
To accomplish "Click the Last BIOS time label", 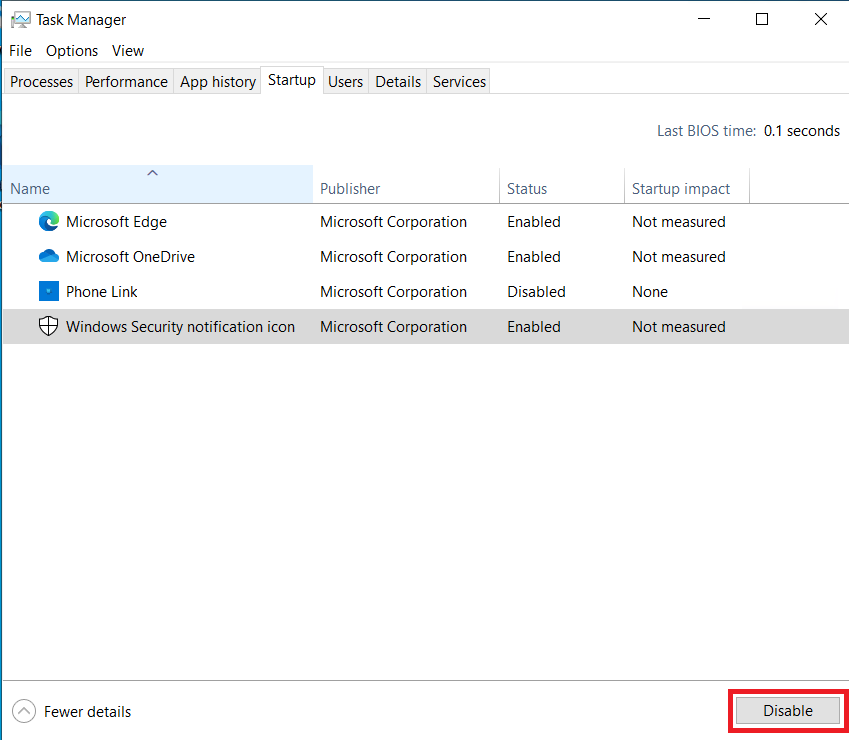I will [706, 131].
